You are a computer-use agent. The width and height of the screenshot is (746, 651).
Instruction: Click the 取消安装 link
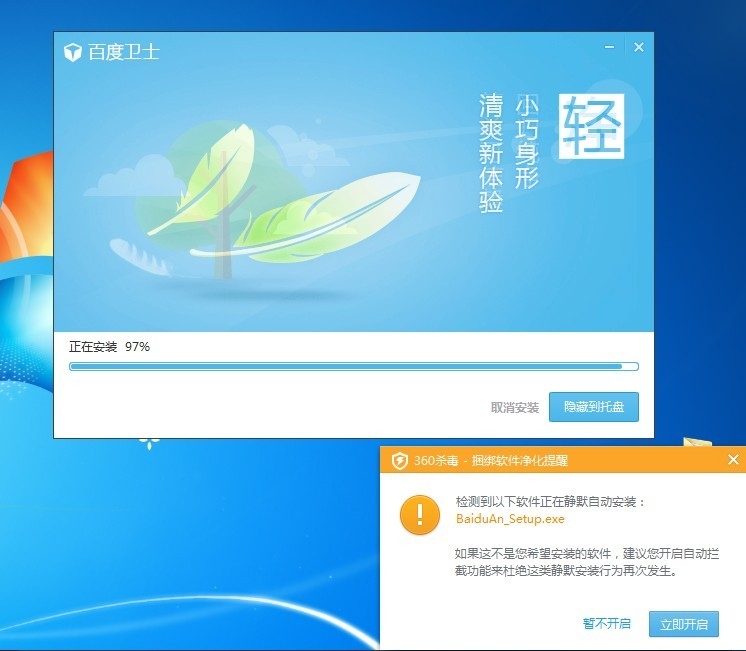tap(515, 408)
